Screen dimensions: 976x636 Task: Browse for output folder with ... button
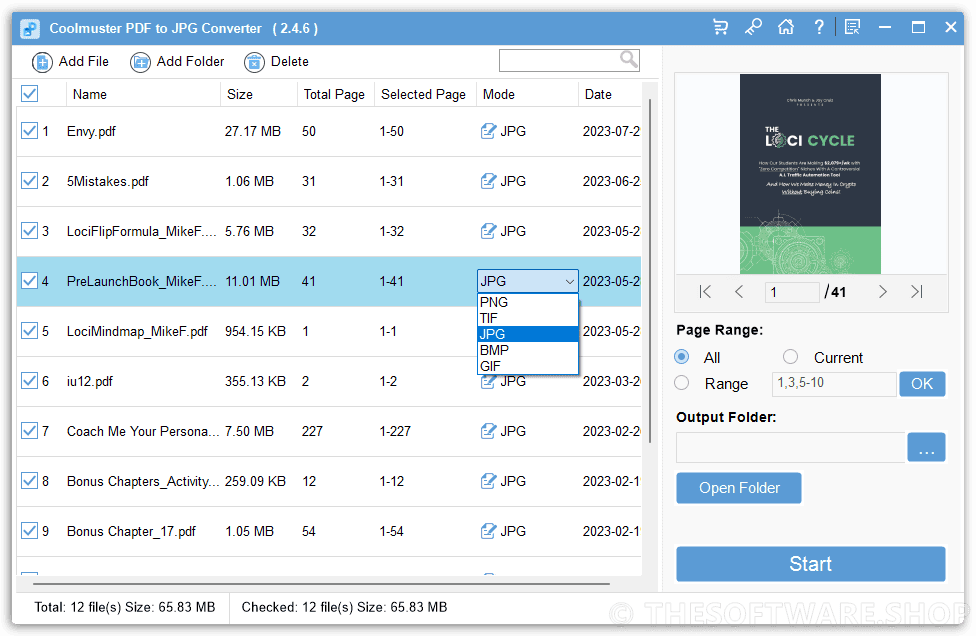pyautogui.click(x=926, y=447)
